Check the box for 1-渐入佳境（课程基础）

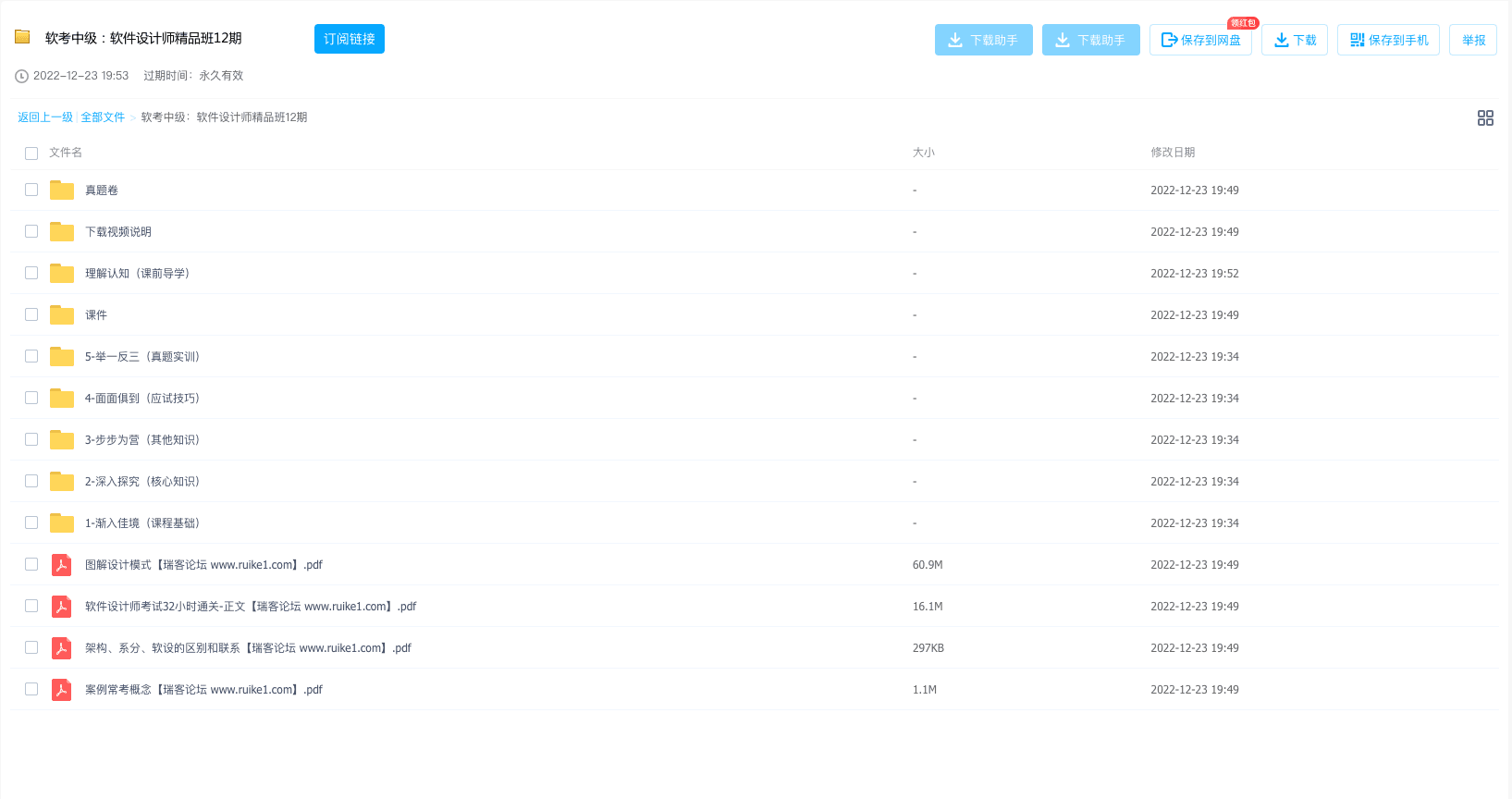31,522
